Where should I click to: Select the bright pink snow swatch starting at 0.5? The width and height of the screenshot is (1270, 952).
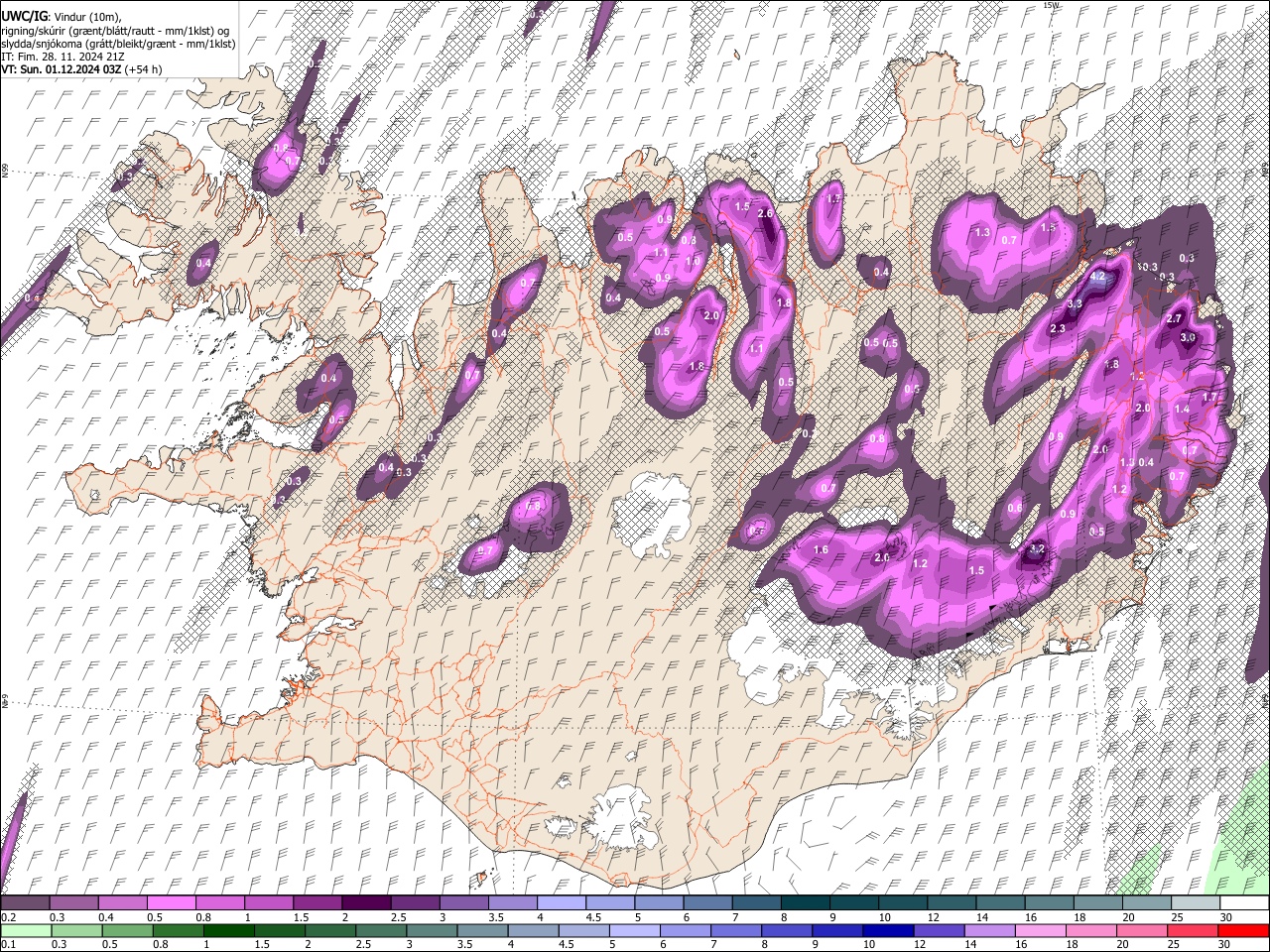point(171,903)
